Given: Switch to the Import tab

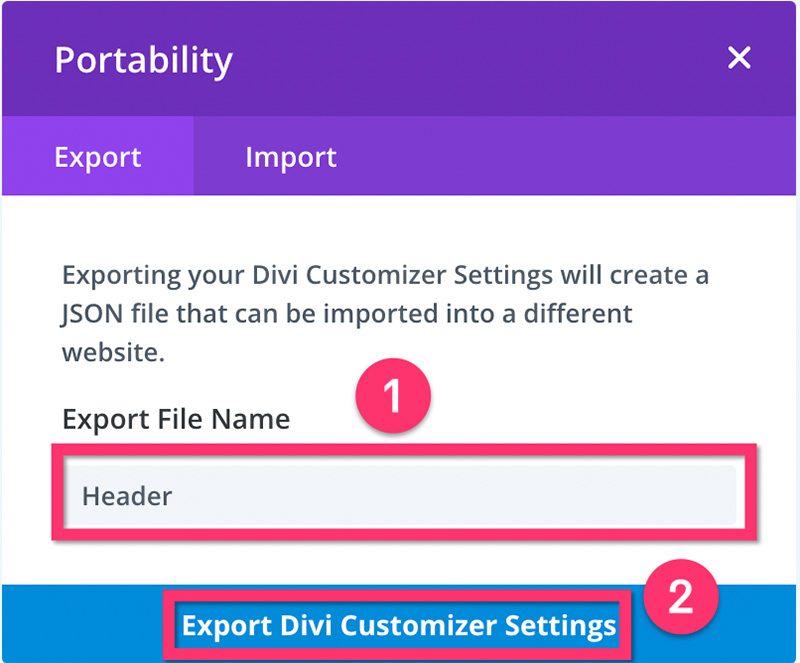Looking at the screenshot, I should point(291,157).
